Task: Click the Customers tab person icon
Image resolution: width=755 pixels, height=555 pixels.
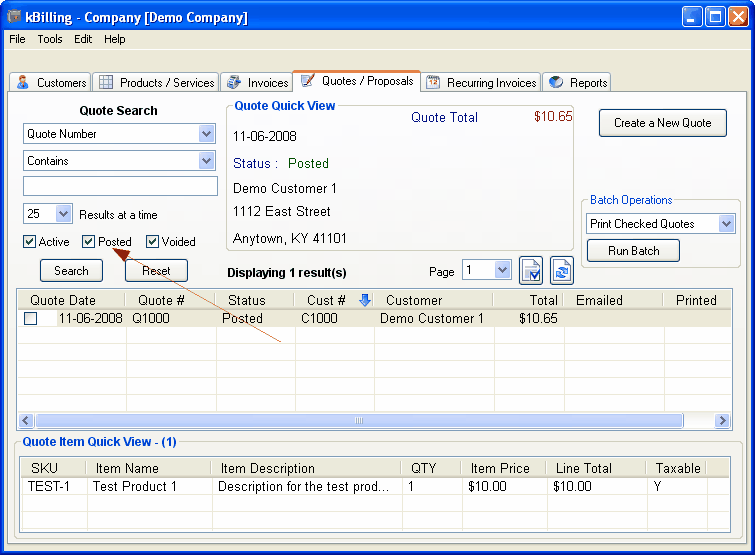Action: (23, 82)
